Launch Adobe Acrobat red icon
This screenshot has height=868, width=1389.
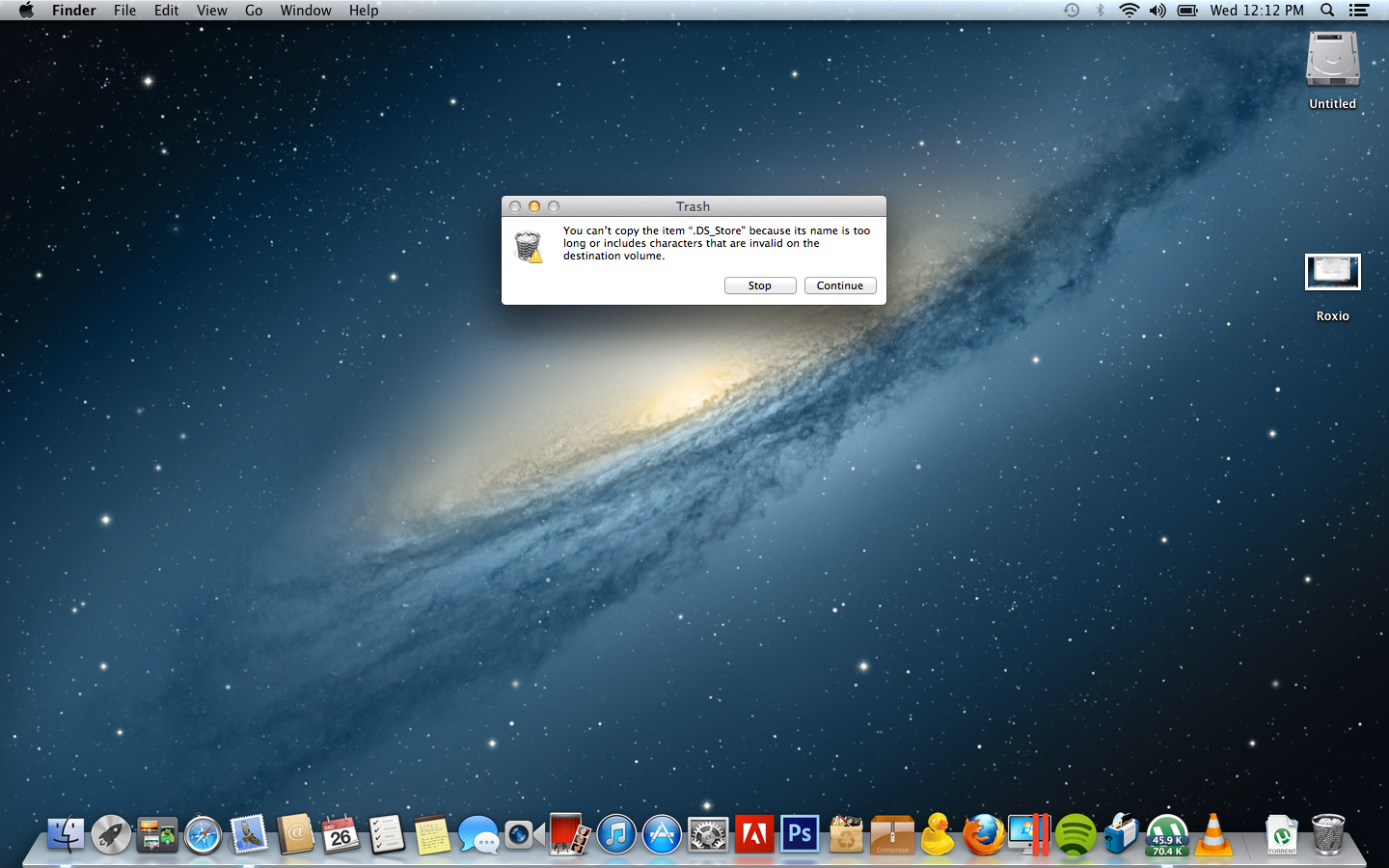click(x=754, y=835)
